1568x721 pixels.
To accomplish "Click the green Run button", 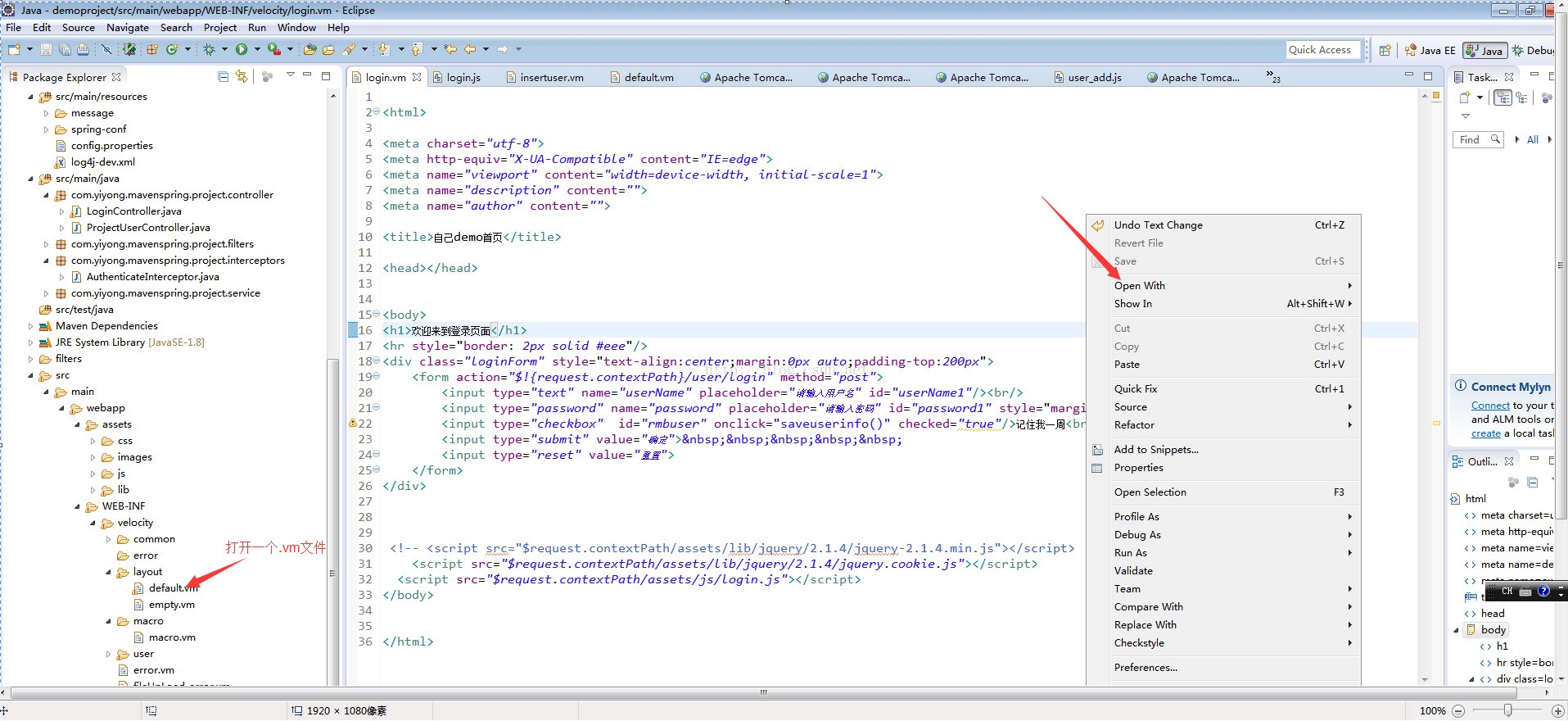I will (x=242, y=50).
